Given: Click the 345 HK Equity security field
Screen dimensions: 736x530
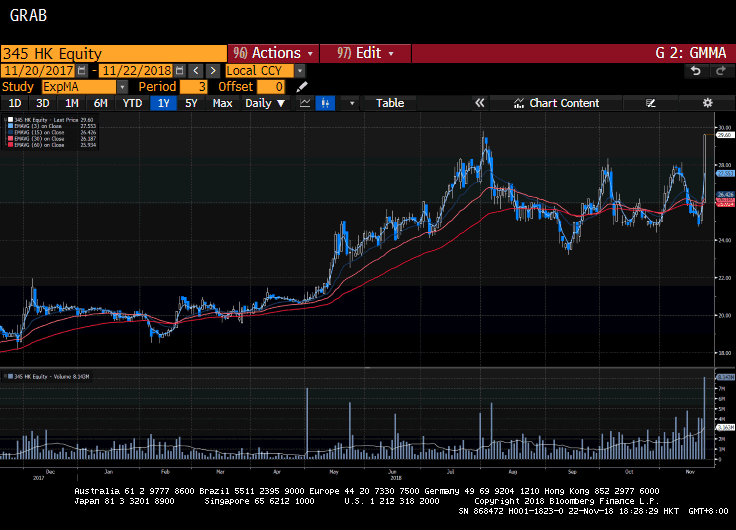Looking at the screenshot, I should tap(114, 54).
